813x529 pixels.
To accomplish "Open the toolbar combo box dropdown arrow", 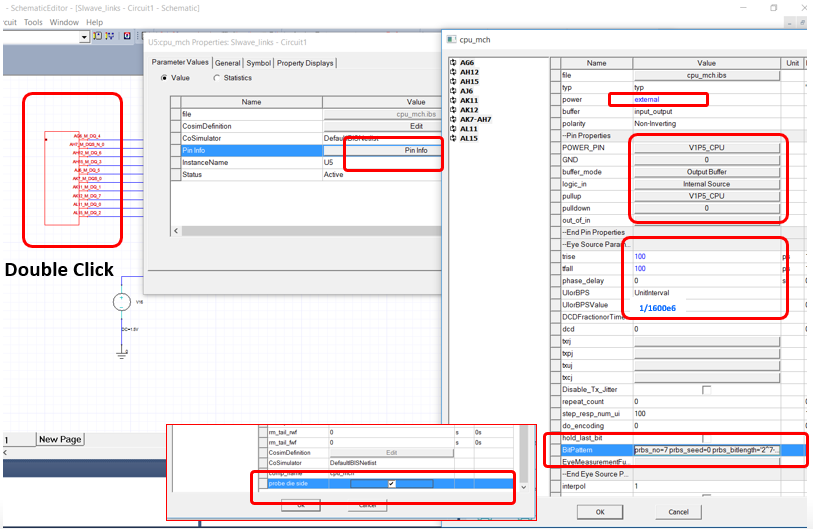I will point(84,37).
